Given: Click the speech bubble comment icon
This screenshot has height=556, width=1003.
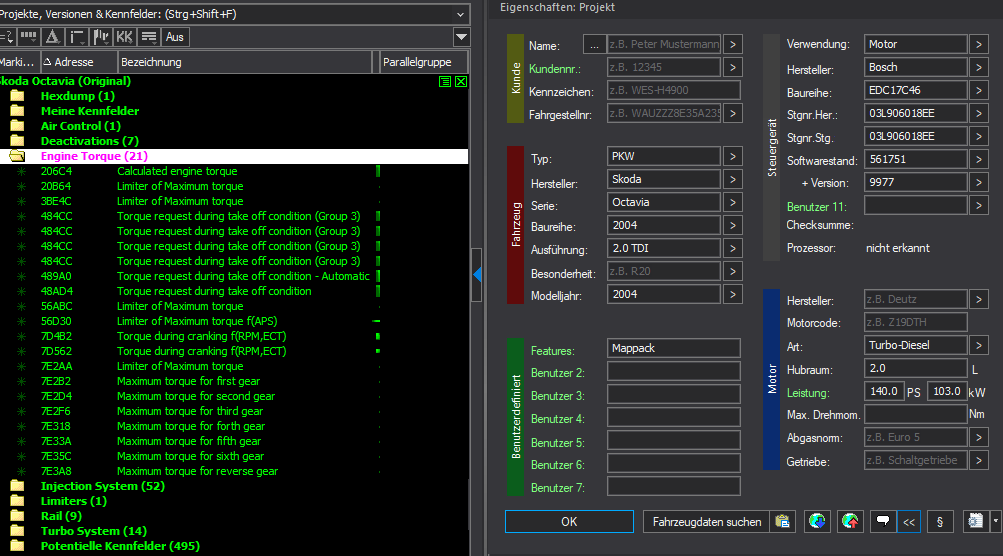Looking at the screenshot, I should 882,521.
